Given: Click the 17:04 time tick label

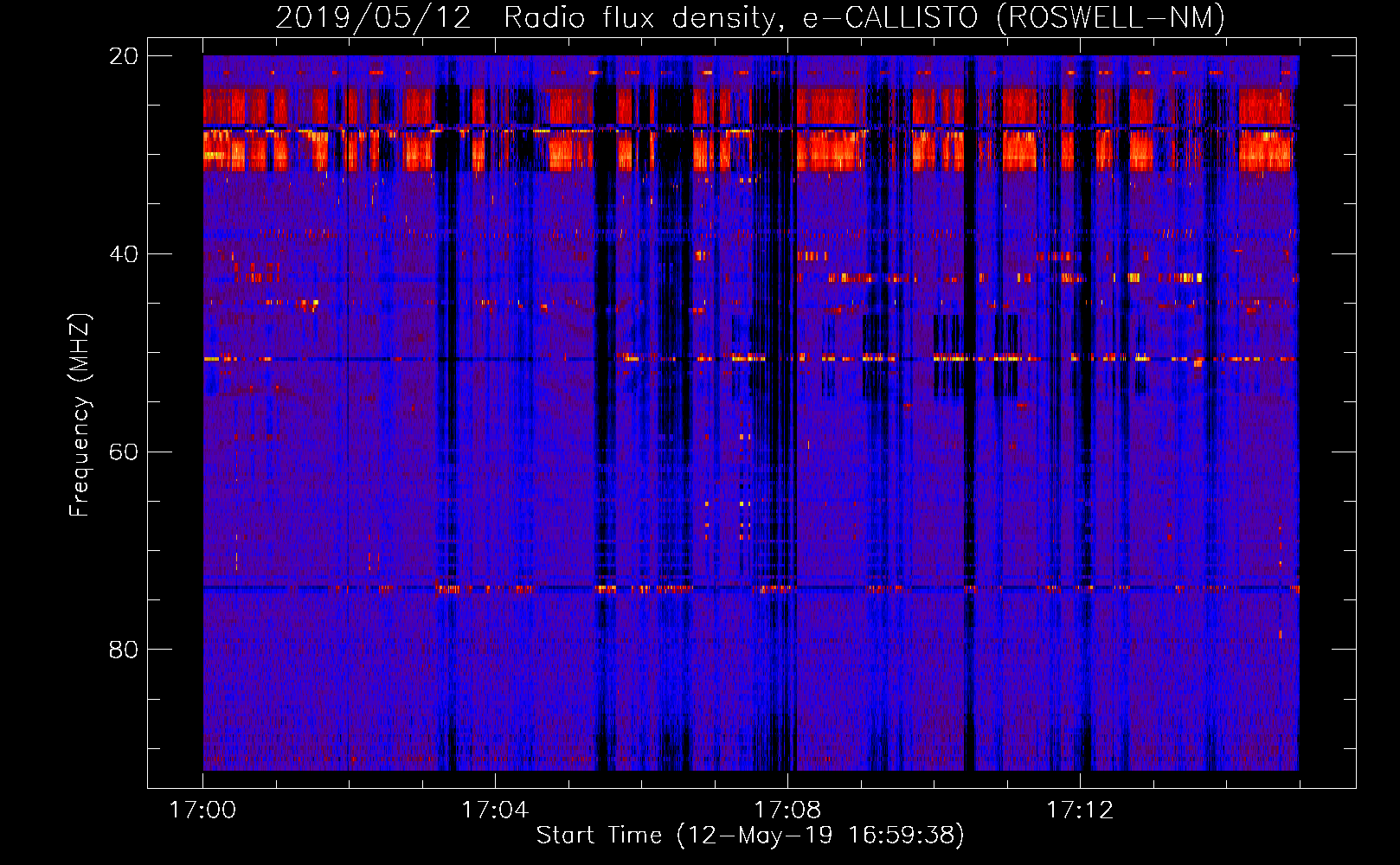Looking at the screenshot, I should [495, 811].
